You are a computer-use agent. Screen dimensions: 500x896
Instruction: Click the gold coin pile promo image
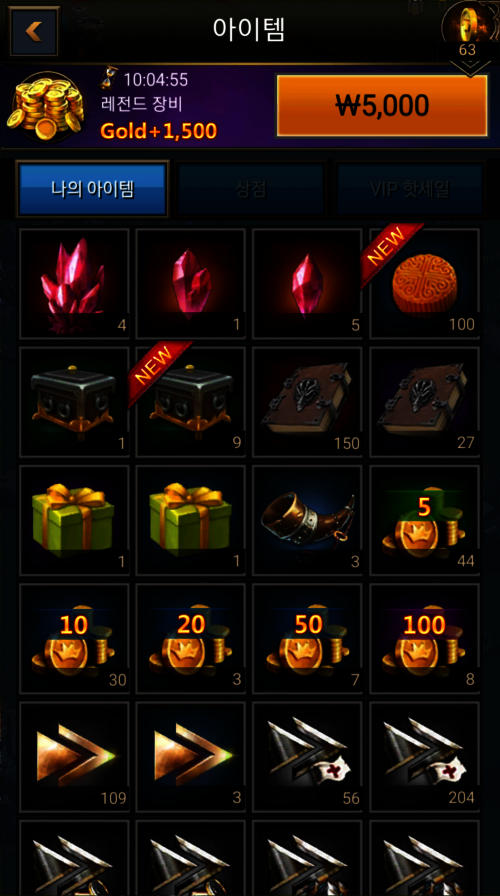pos(46,106)
